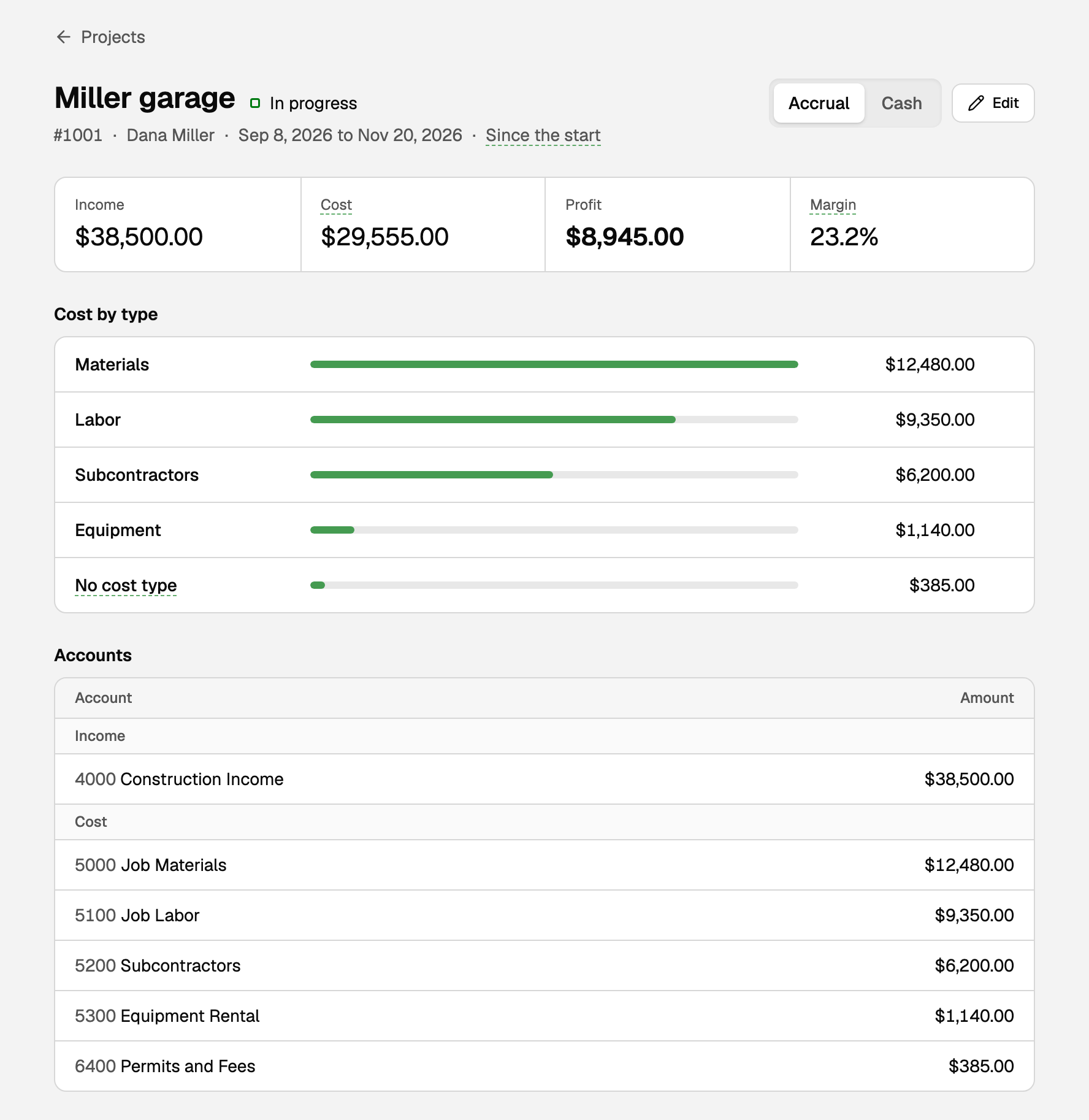Select the 5000 Job Materials row
The width and height of the screenshot is (1089, 1120).
tap(544, 865)
